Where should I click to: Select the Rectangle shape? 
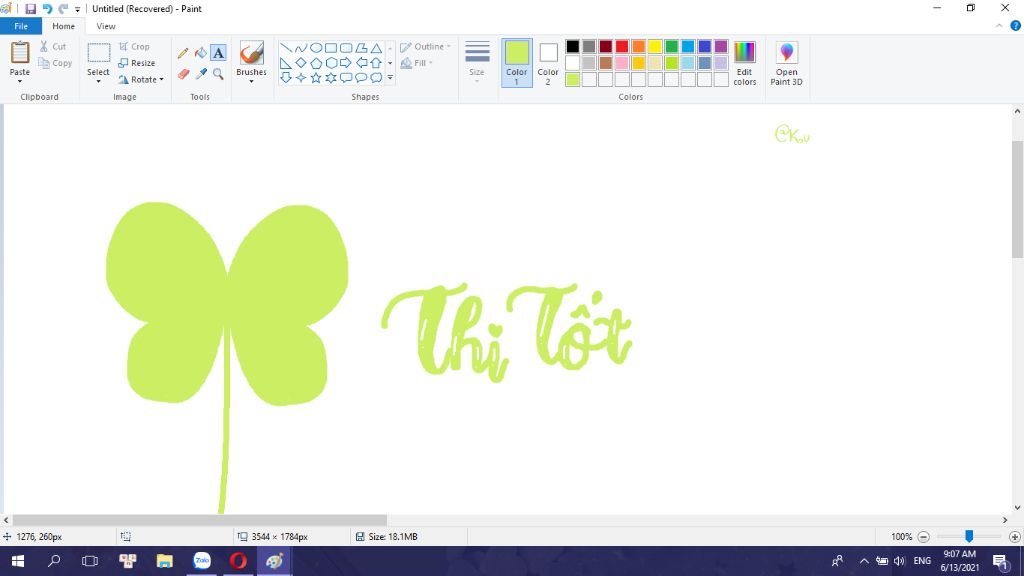point(330,48)
